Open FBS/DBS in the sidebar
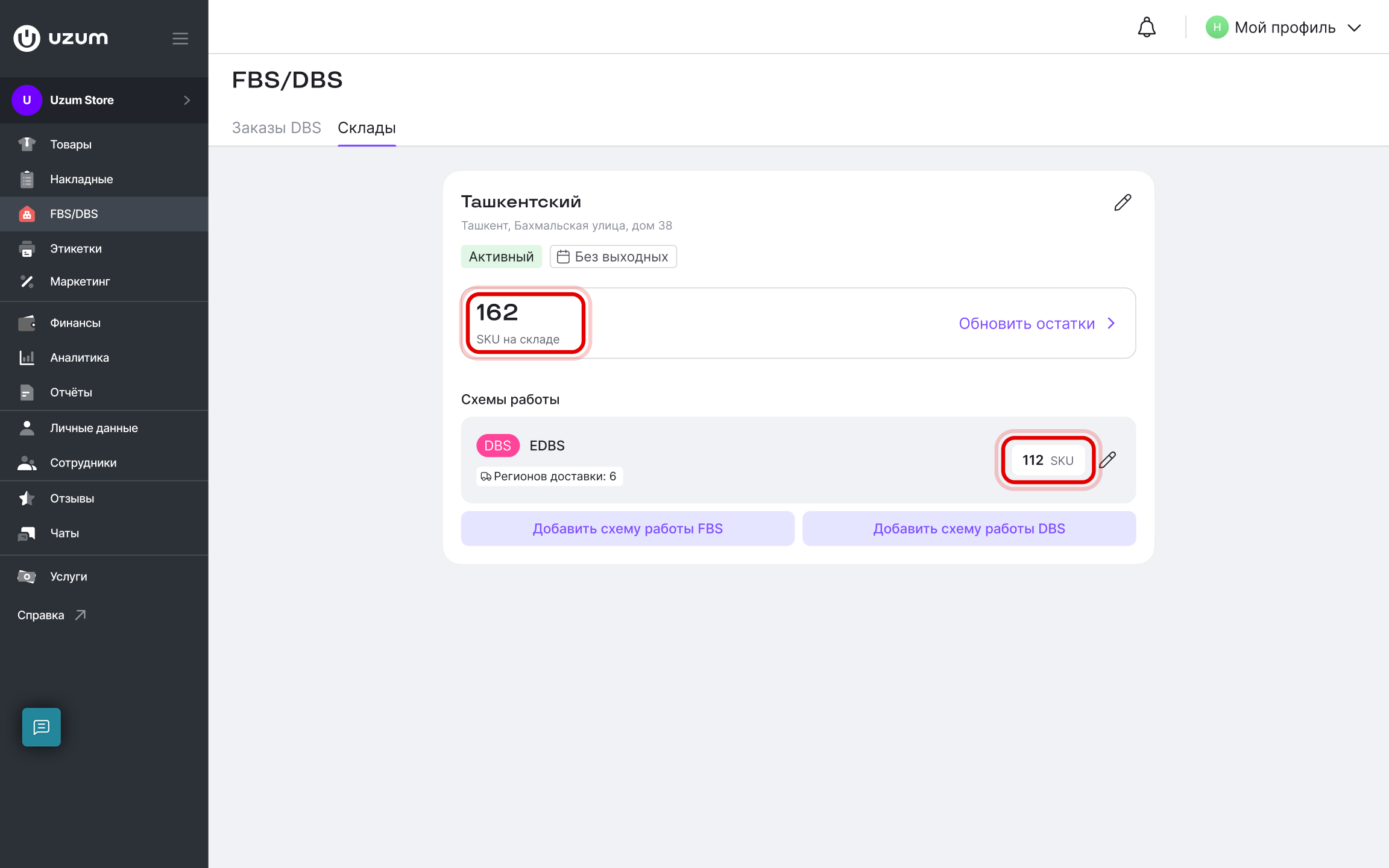 pos(104,214)
